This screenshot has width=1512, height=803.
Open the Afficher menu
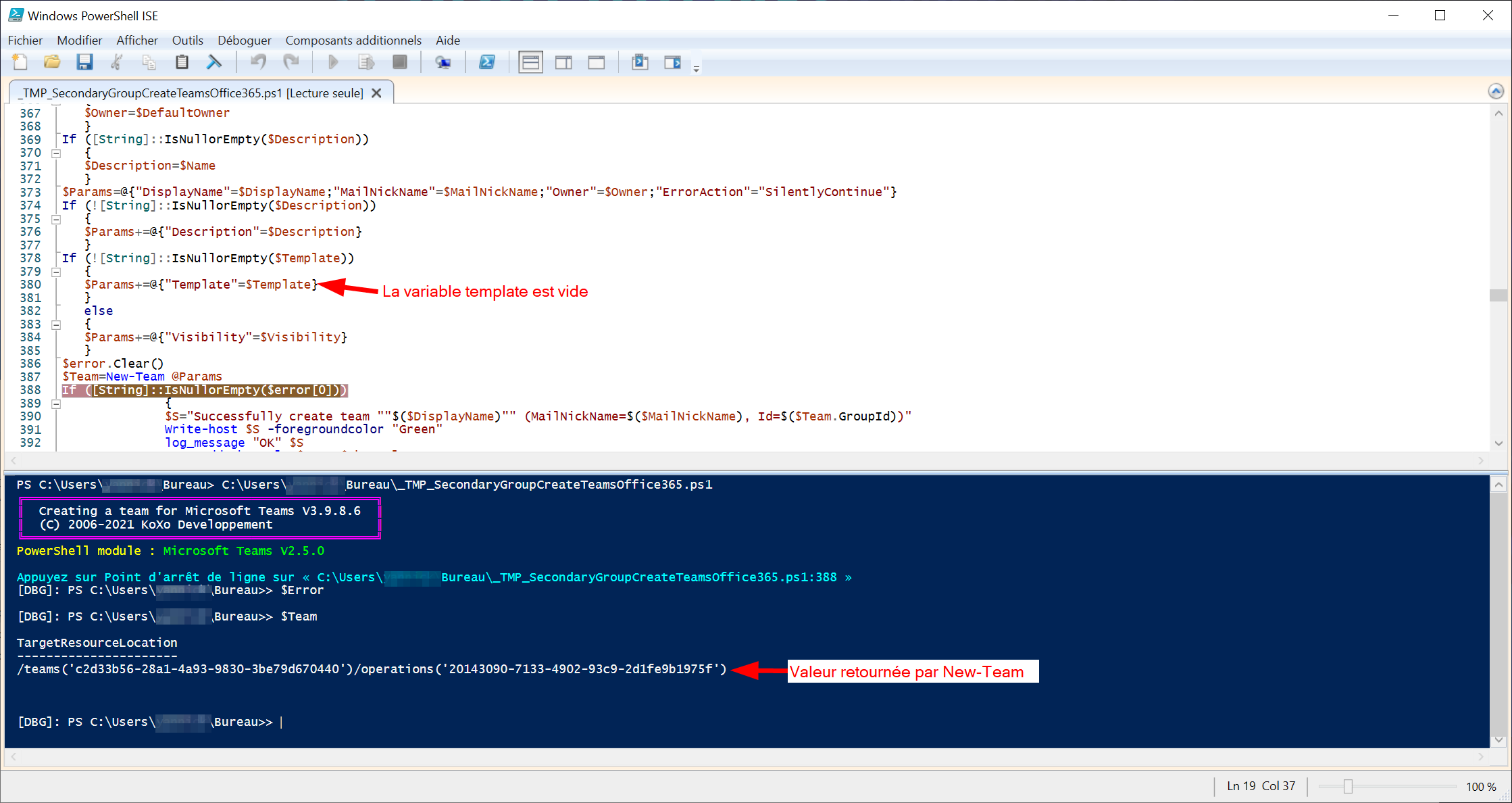coord(137,41)
